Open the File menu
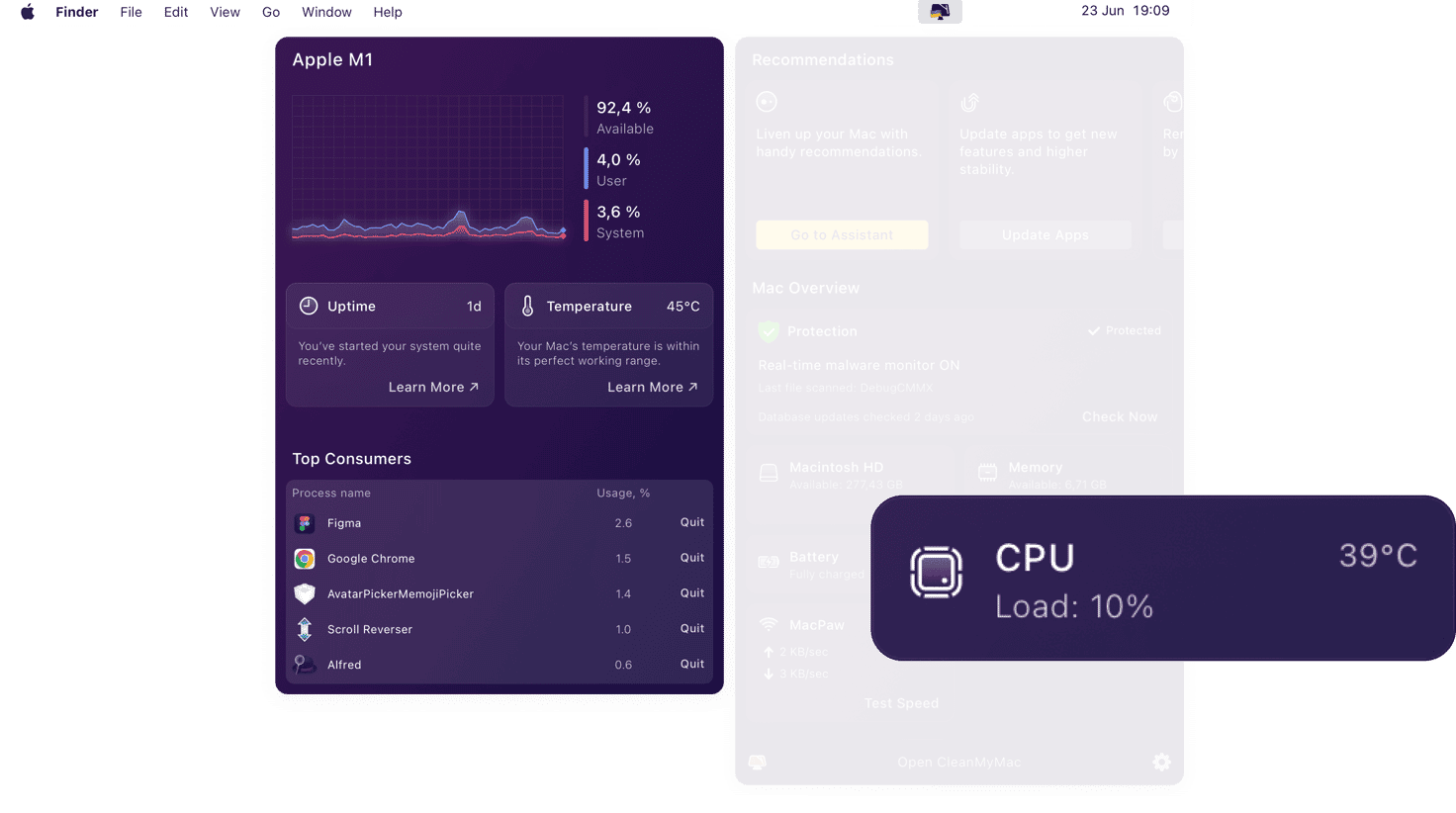The width and height of the screenshot is (1456, 813). (x=131, y=12)
